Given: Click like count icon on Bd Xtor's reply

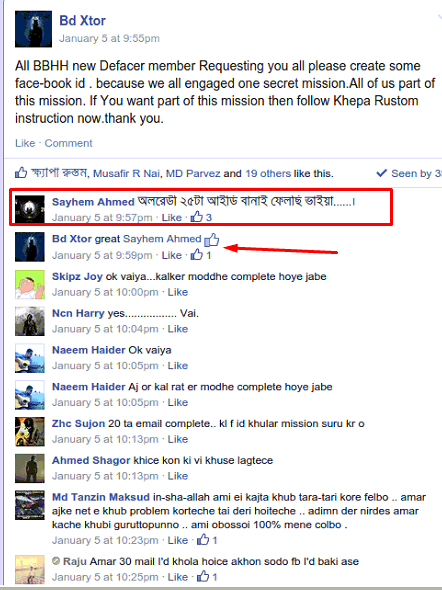Looking at the screenshot, I should 201,255.
